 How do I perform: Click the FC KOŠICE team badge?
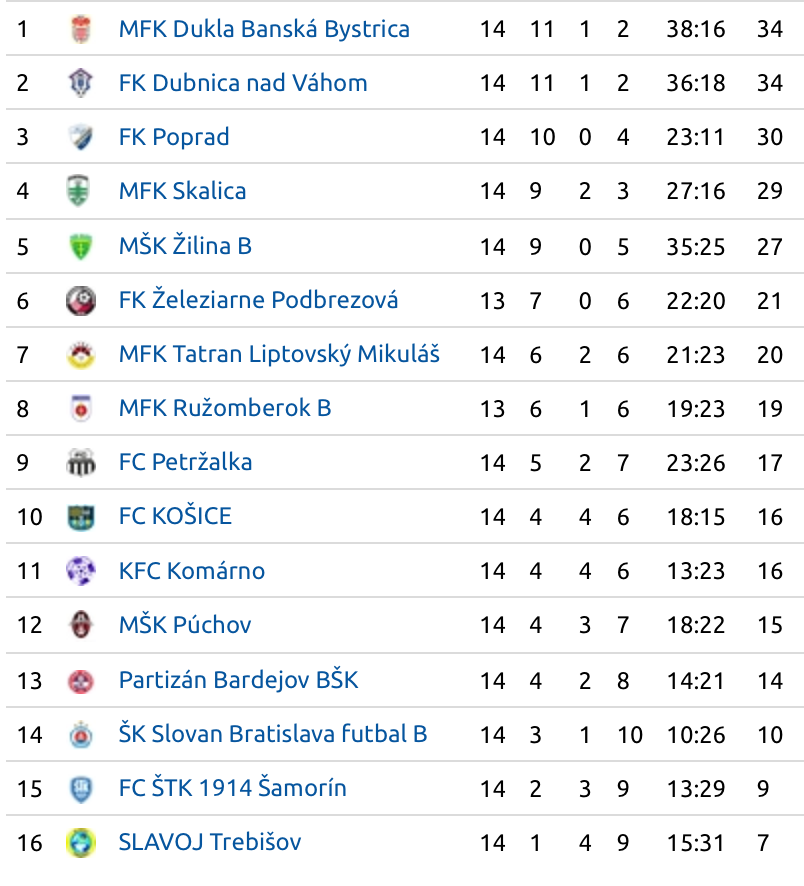tap(81, 517)
